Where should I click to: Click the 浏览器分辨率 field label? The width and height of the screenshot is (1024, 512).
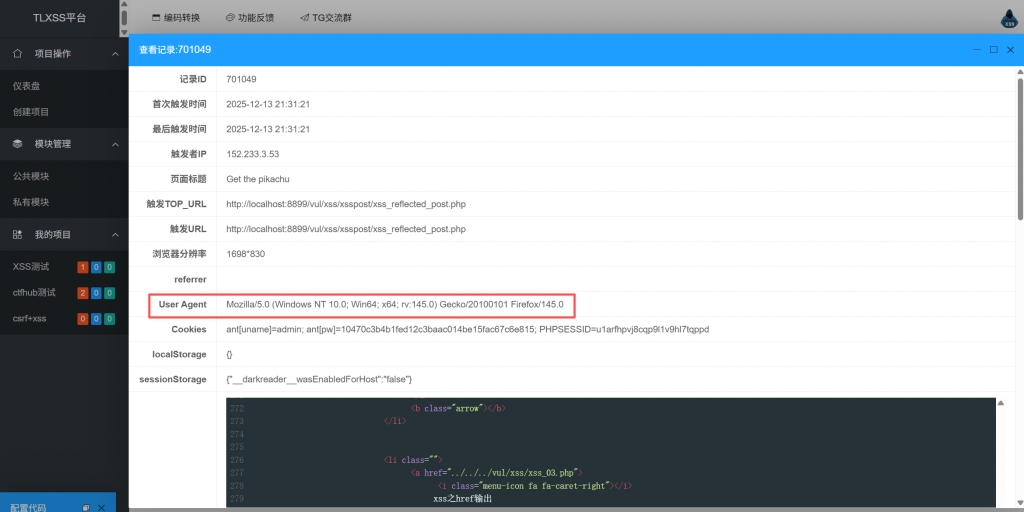[x=180, y=254]
